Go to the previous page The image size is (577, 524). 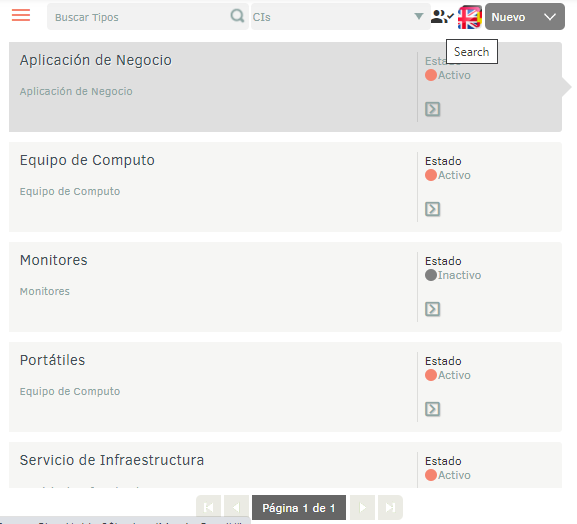click(x=236, y=507)
